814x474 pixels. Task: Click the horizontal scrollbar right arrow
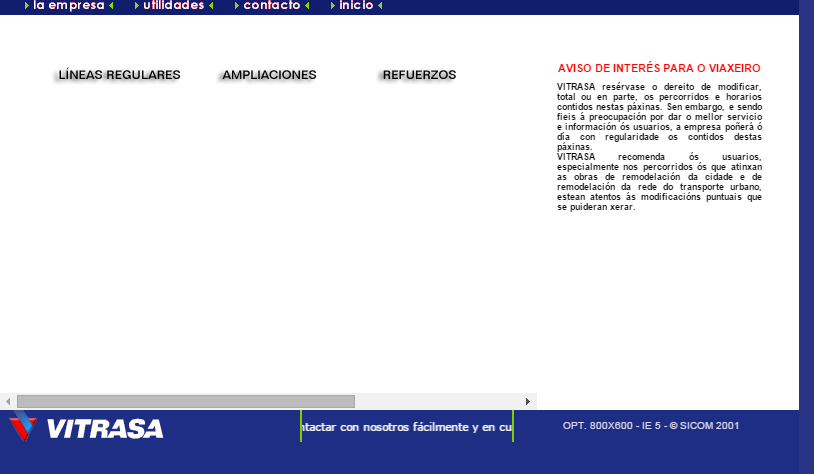pyautogui.click(x=527, y=401)
